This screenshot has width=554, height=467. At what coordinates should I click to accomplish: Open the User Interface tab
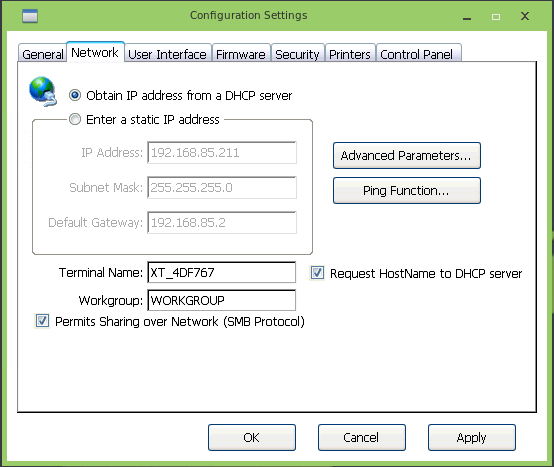tap(167, 54)
